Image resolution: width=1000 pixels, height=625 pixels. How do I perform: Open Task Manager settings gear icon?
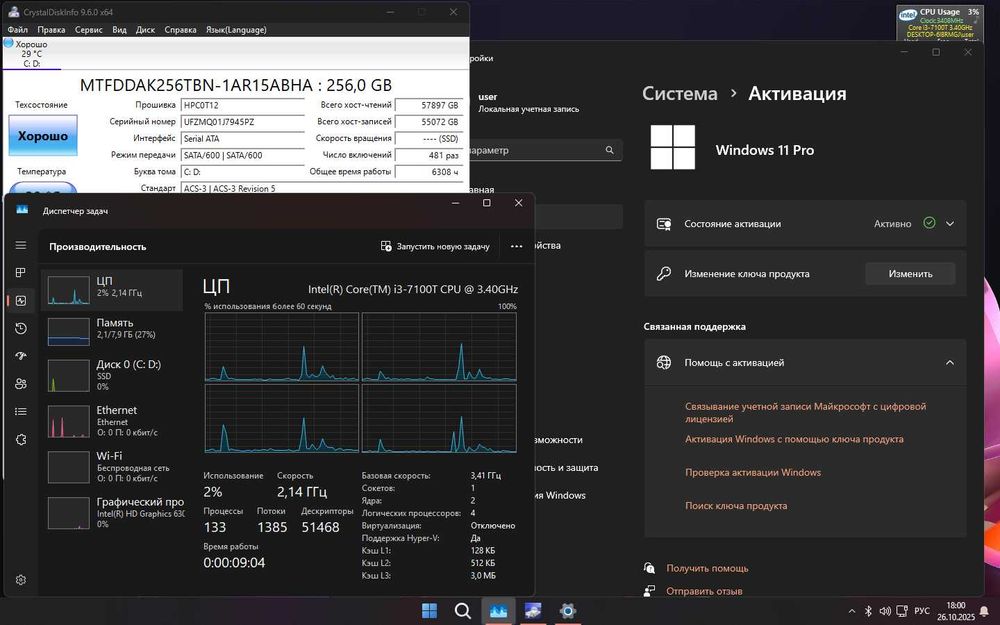tap(20, 580)
